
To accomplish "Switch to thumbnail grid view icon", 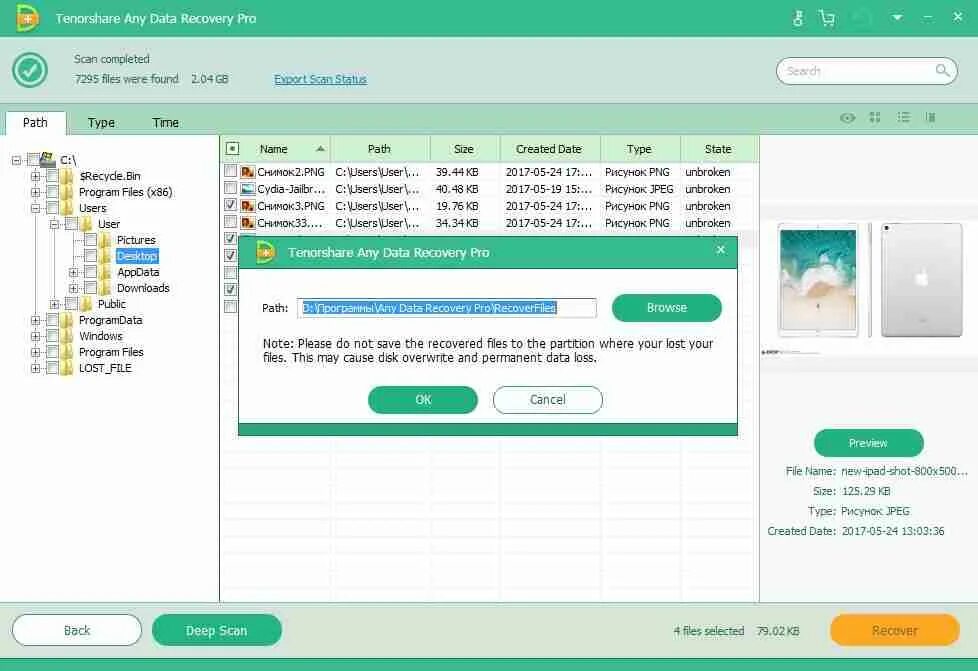I will (875, 117).
